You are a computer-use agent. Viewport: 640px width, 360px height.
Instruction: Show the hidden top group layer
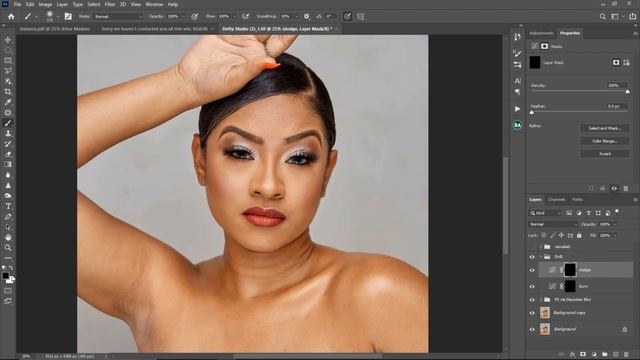click(x=532, y=247)
